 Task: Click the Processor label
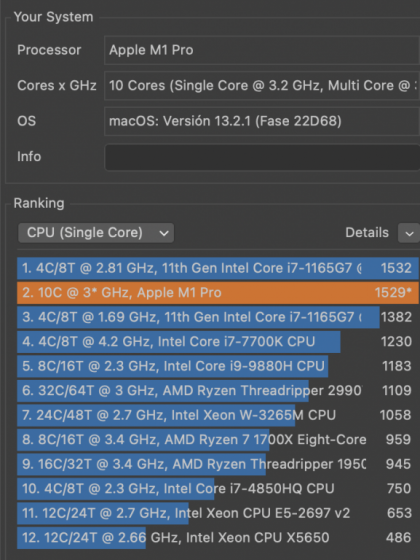click(x=49, y=50)
